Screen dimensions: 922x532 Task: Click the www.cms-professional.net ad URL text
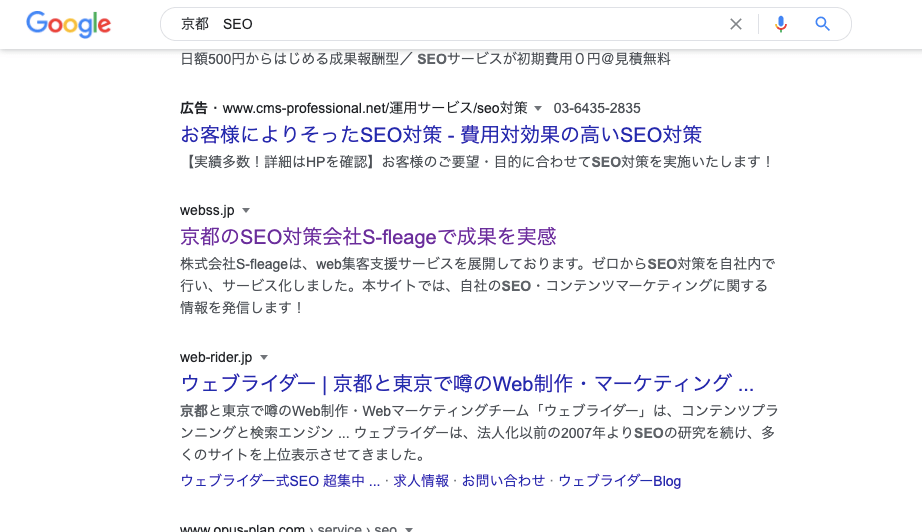375,108
